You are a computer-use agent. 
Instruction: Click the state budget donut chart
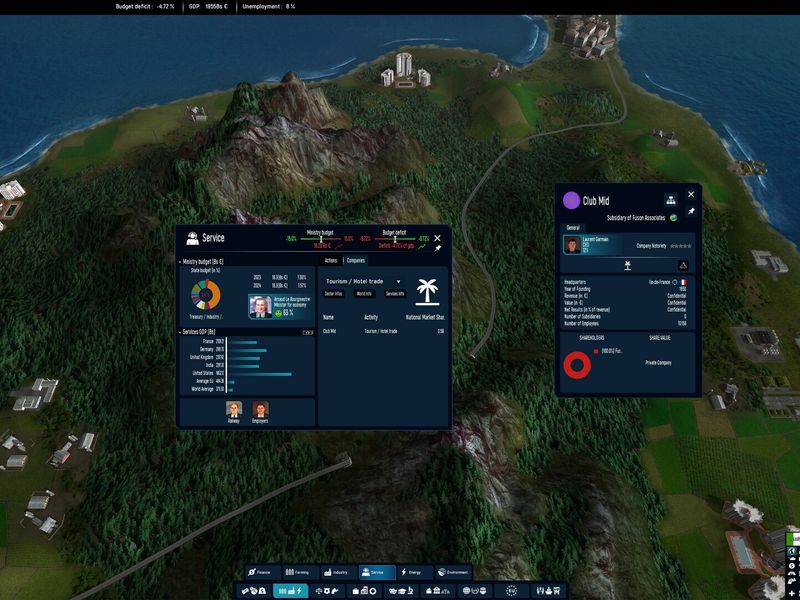206,294
